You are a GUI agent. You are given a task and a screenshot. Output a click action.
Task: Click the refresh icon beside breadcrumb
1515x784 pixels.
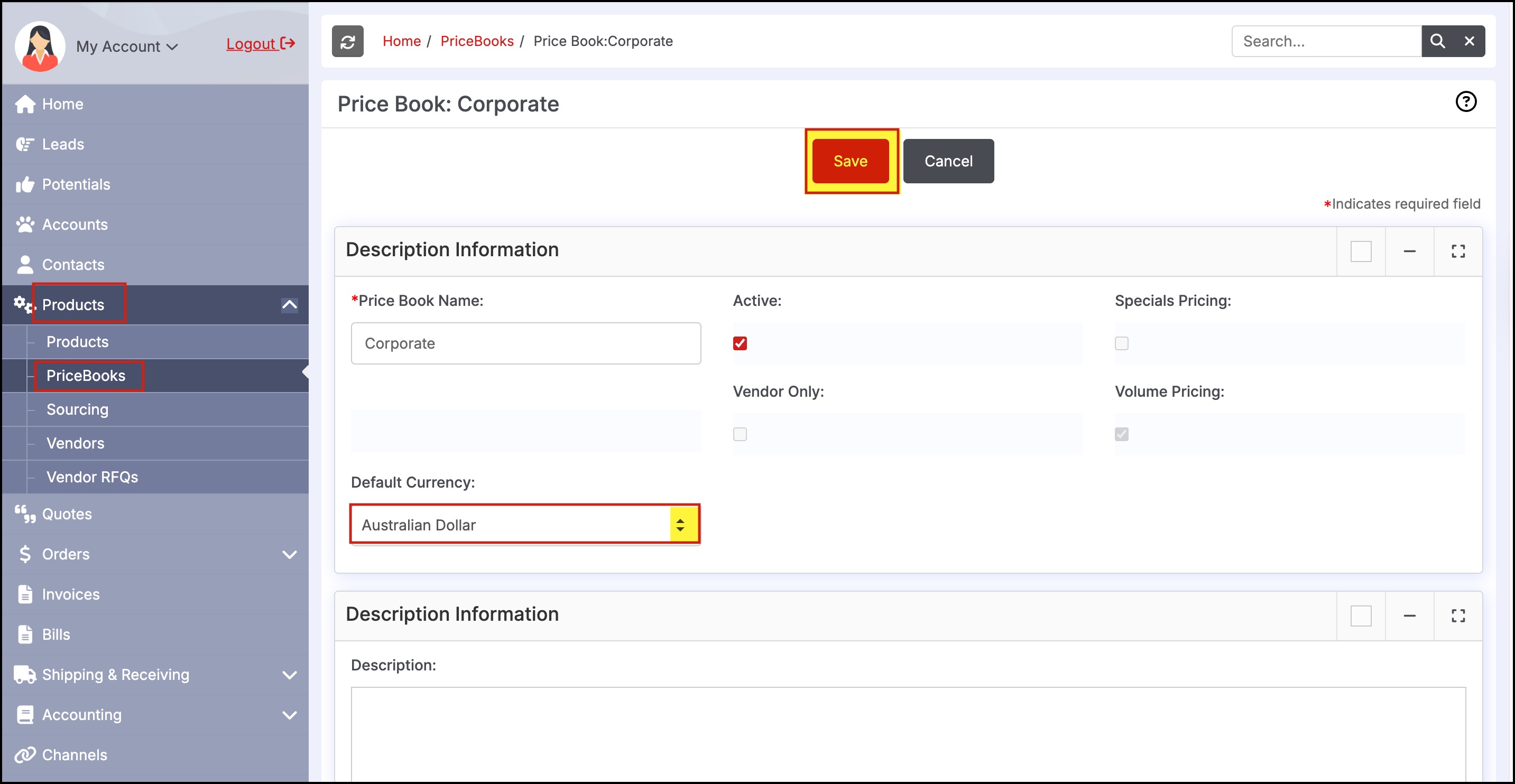[x=348, y=41]
